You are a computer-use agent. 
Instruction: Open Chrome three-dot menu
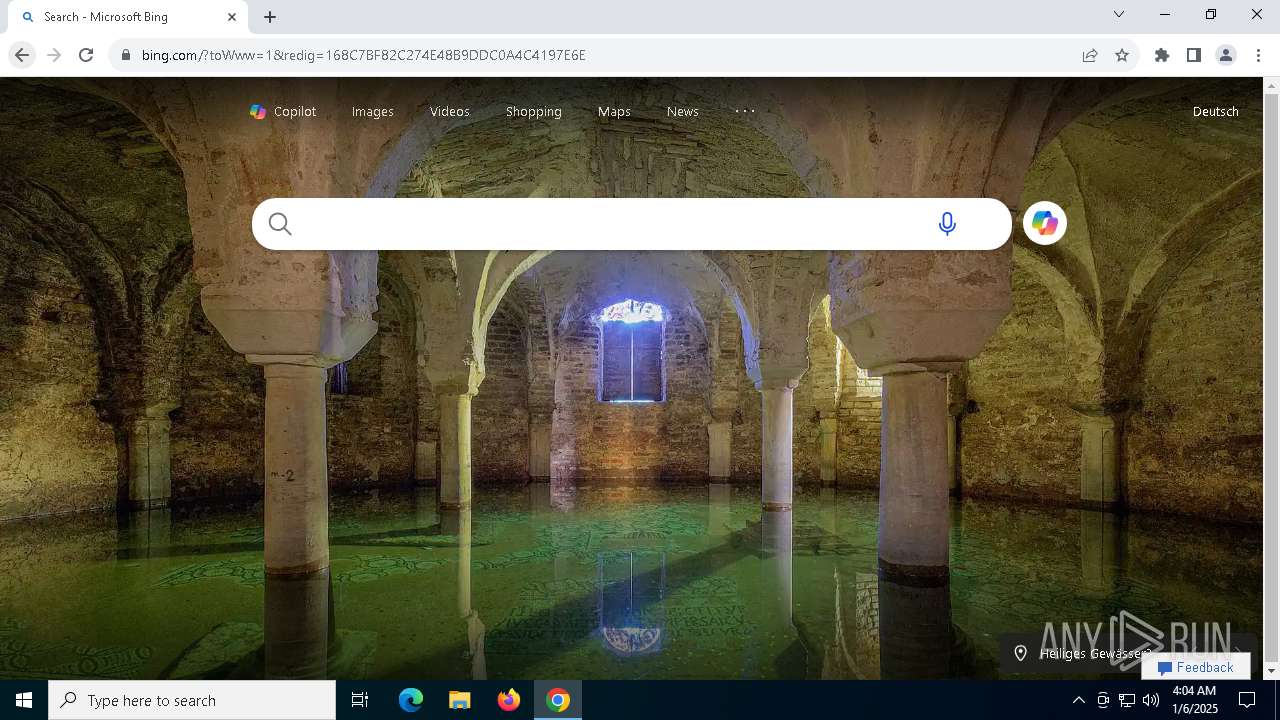pyautogui.click(x=1259, y=55)
